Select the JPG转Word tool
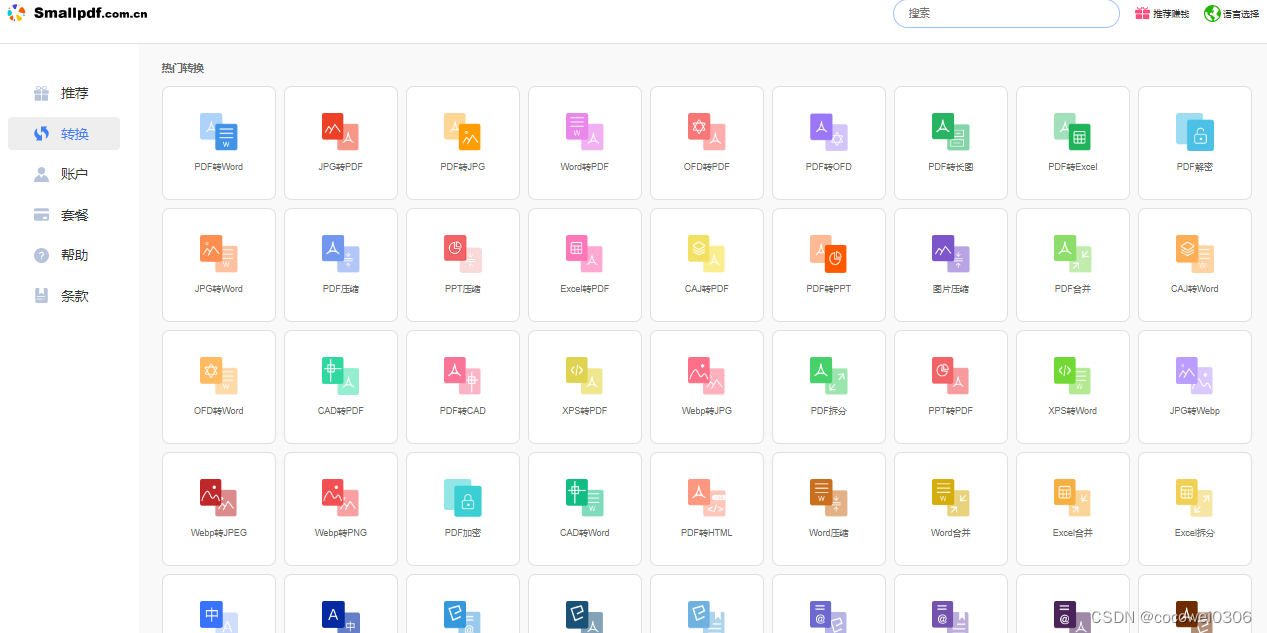This screenshot has width=1267, height=633. [x=218, y=265]
